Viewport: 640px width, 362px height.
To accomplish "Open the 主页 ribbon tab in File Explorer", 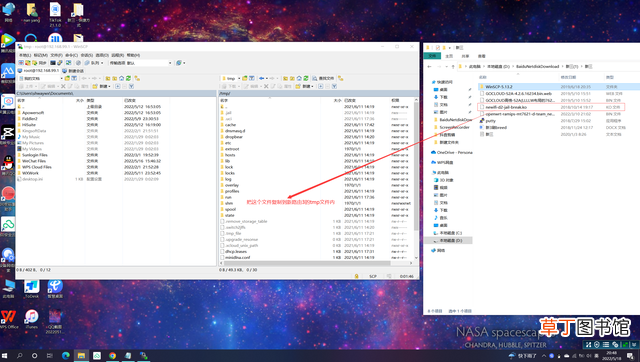I will point(449,56).
